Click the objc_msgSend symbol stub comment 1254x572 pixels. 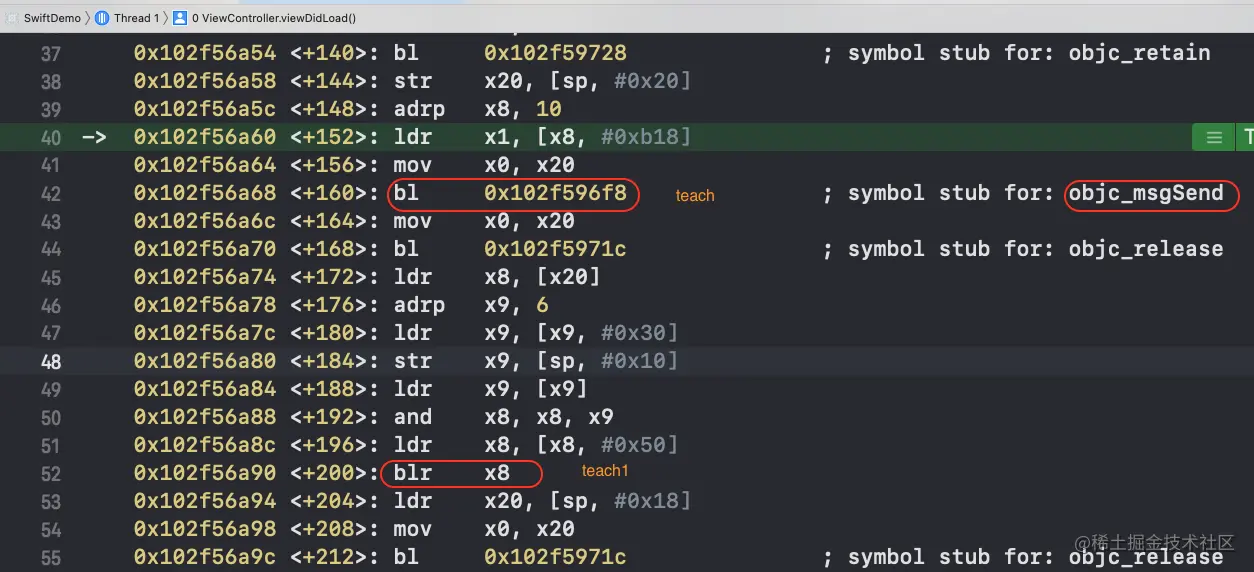[x=1023, y=193]
